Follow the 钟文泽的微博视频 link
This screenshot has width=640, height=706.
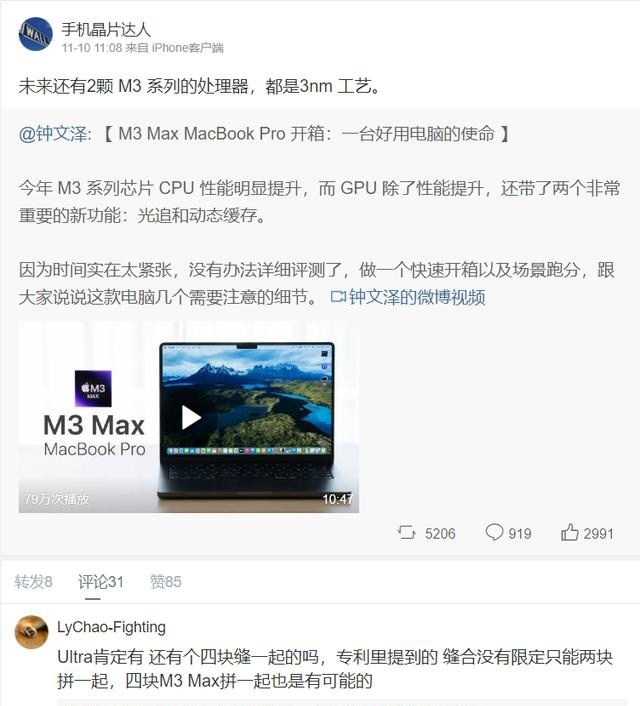(x=417, y=297)
